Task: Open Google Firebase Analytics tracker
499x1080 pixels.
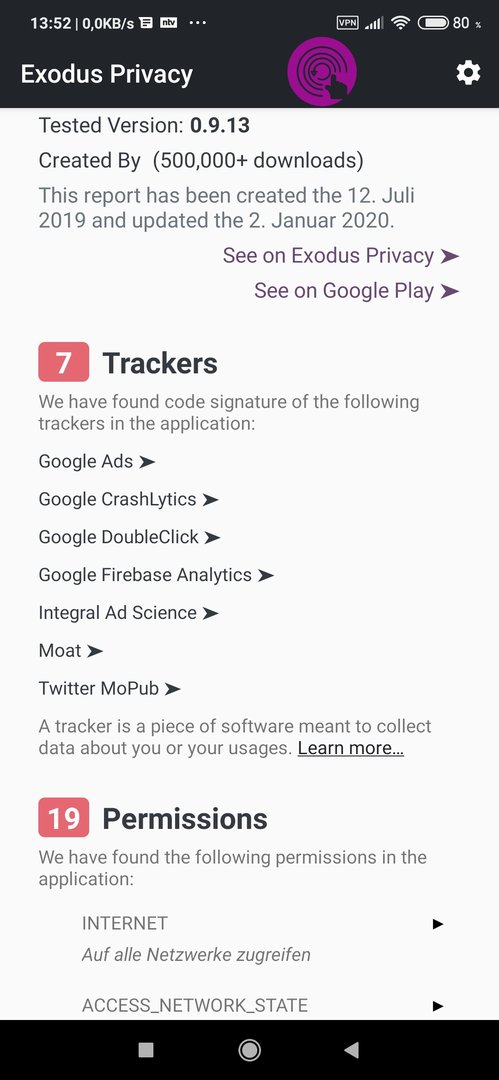Action: 156,575
